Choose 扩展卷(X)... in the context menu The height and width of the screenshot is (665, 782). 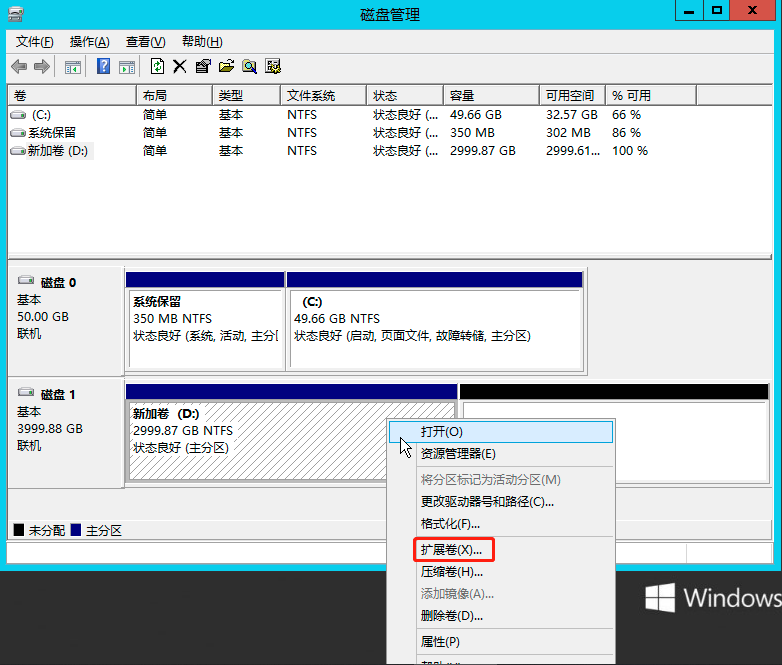(x=501, y=550)
